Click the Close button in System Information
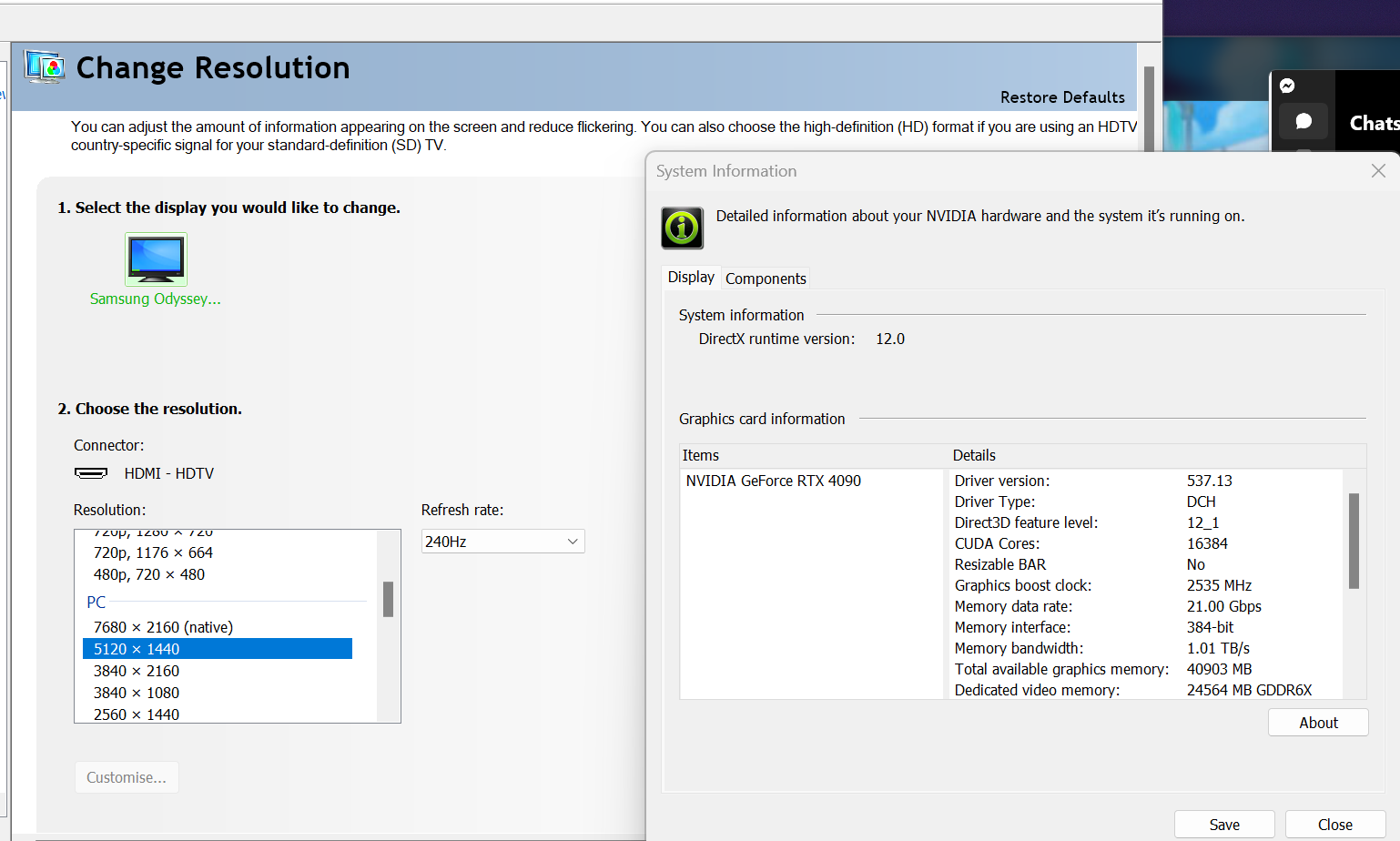This screenshot has height=841, width=1400. [x=1335, y=825]
